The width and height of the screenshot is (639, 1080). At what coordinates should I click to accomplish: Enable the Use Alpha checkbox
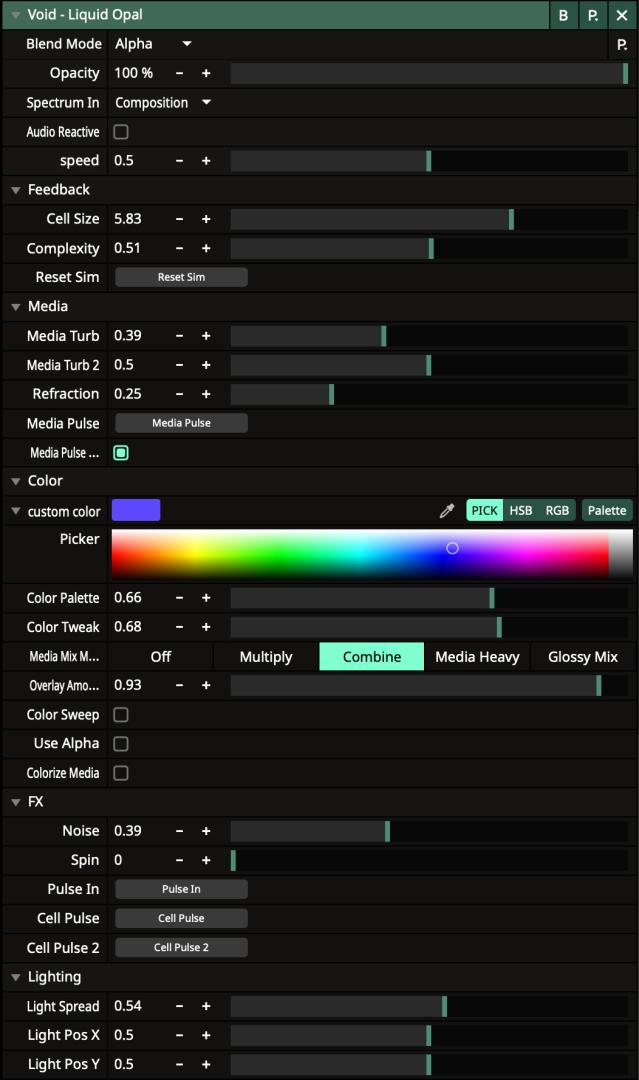[121, 744]
